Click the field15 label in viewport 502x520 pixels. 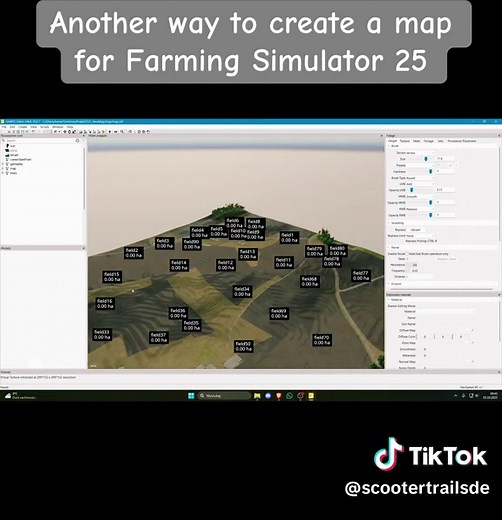tap(112, 277)
